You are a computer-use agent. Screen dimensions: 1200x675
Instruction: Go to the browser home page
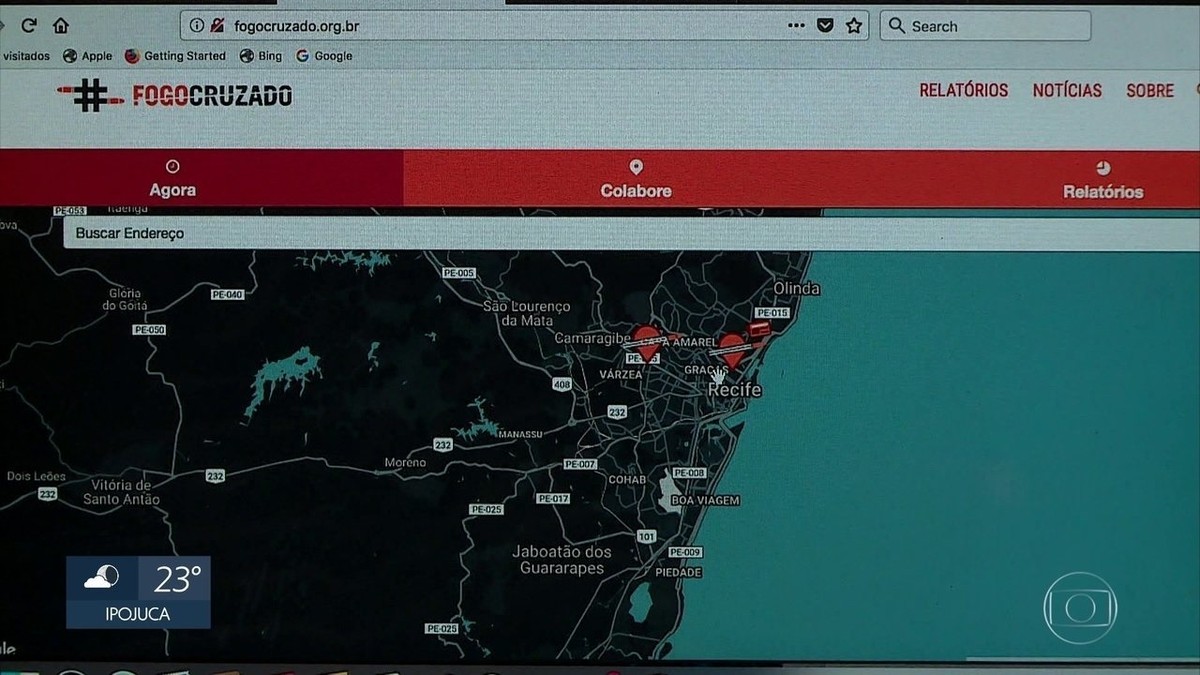[61, 26]
